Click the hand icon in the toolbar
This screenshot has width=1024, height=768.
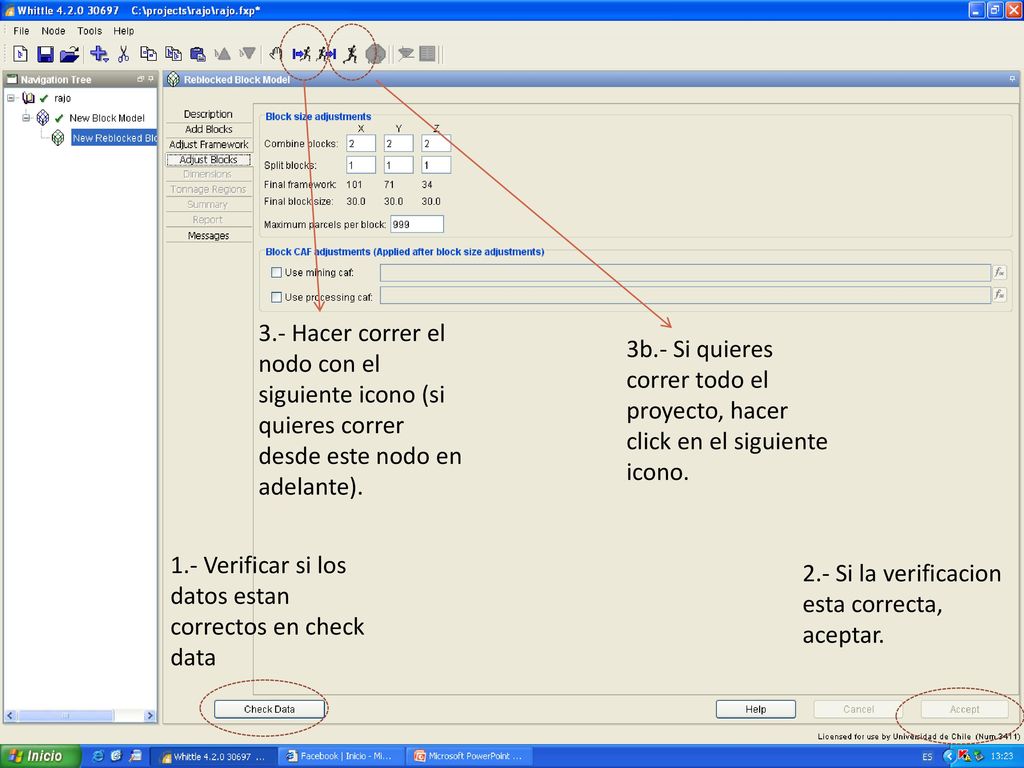pos(276,54)
